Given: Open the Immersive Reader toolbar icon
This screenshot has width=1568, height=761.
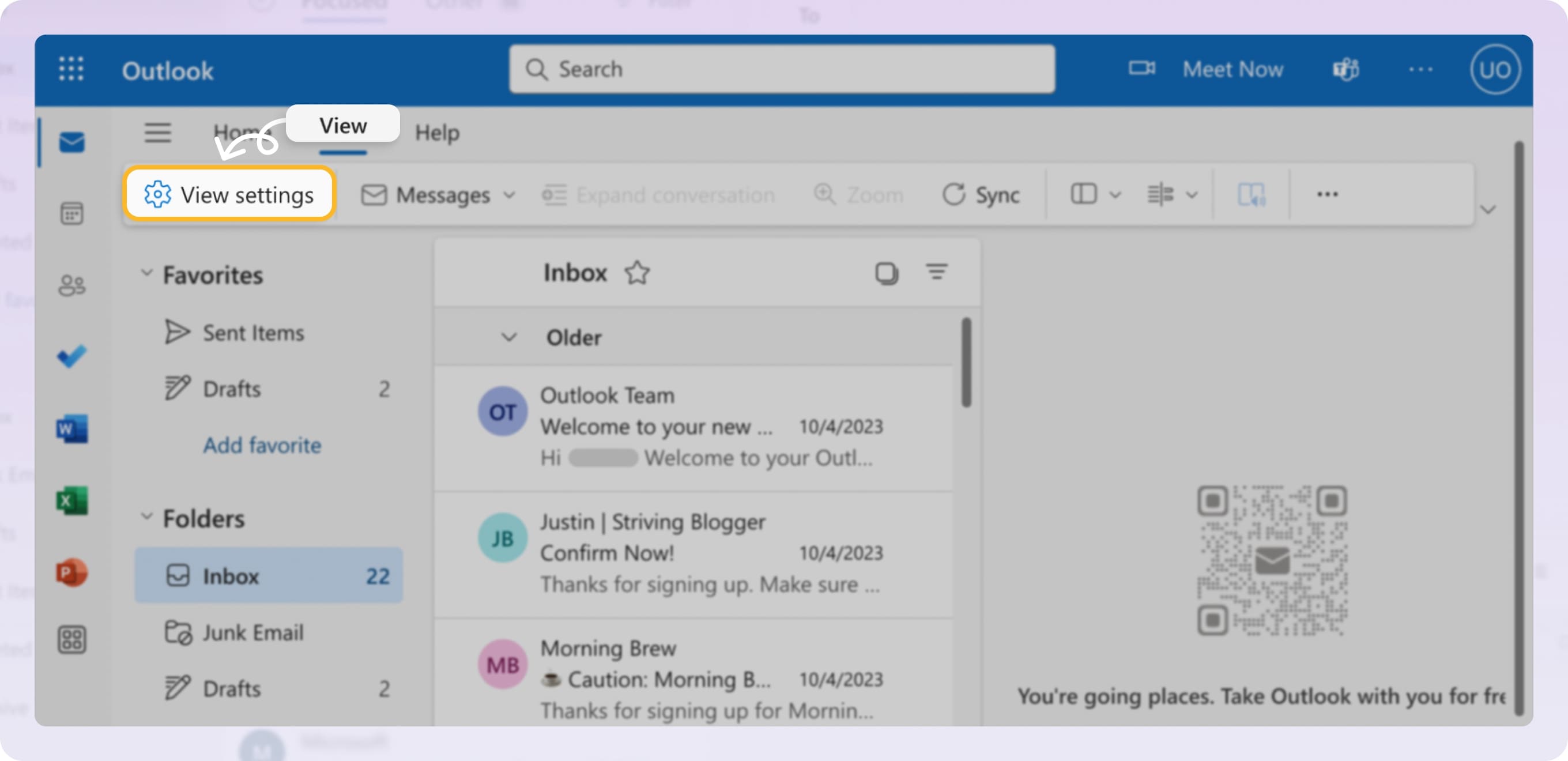Looking at the screenshot, I should pyautogui.click(x=1253, y=195).
